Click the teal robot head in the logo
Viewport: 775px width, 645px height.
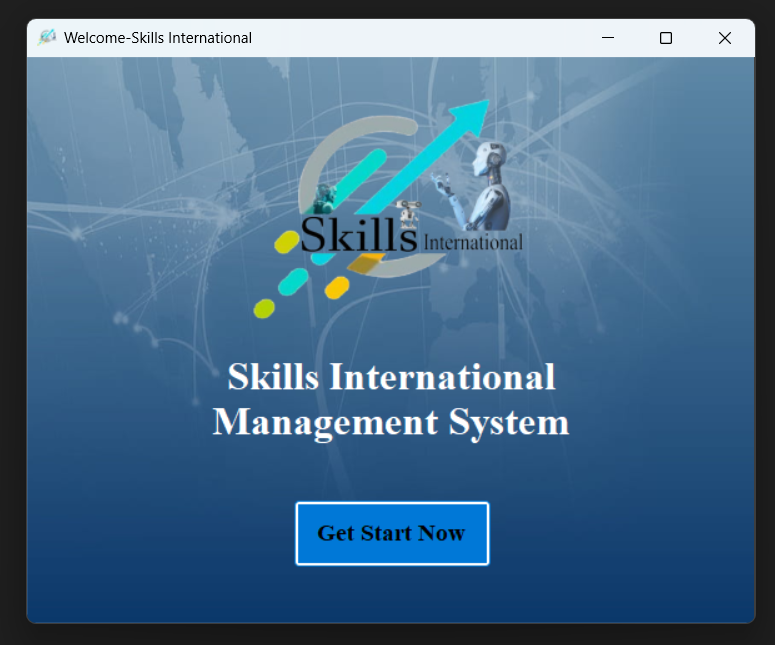[324, 195]
